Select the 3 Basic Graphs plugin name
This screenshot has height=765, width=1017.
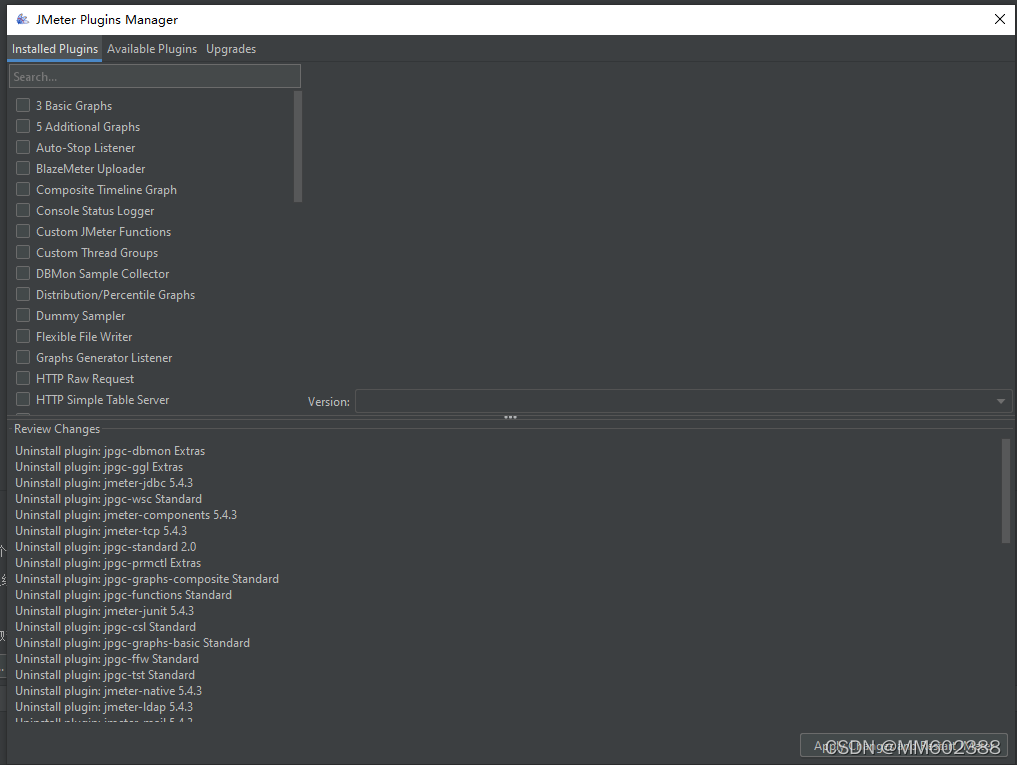pyautogui.click(x=74, y=106)
